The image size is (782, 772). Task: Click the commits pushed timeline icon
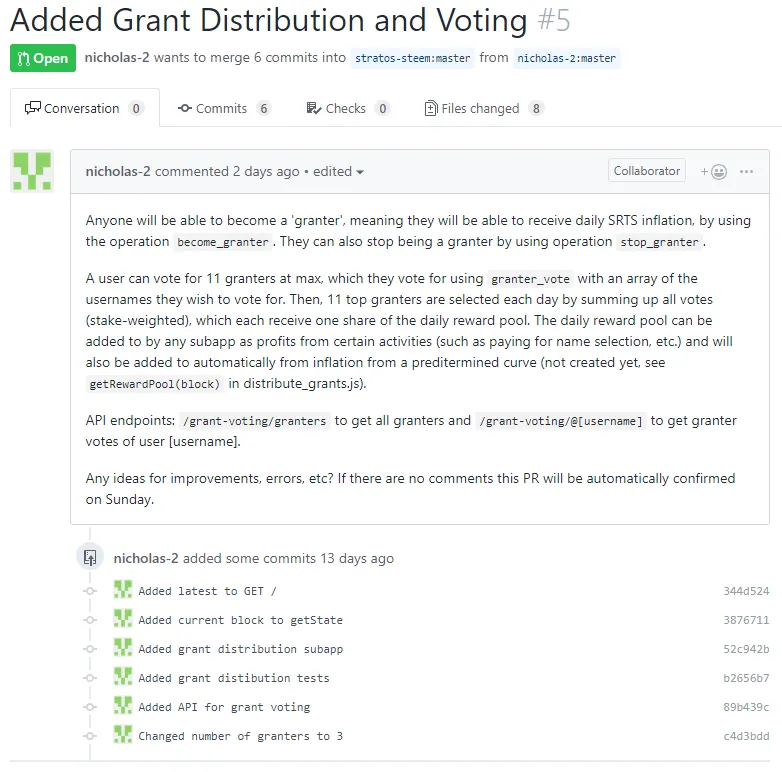tap(90, 558)
